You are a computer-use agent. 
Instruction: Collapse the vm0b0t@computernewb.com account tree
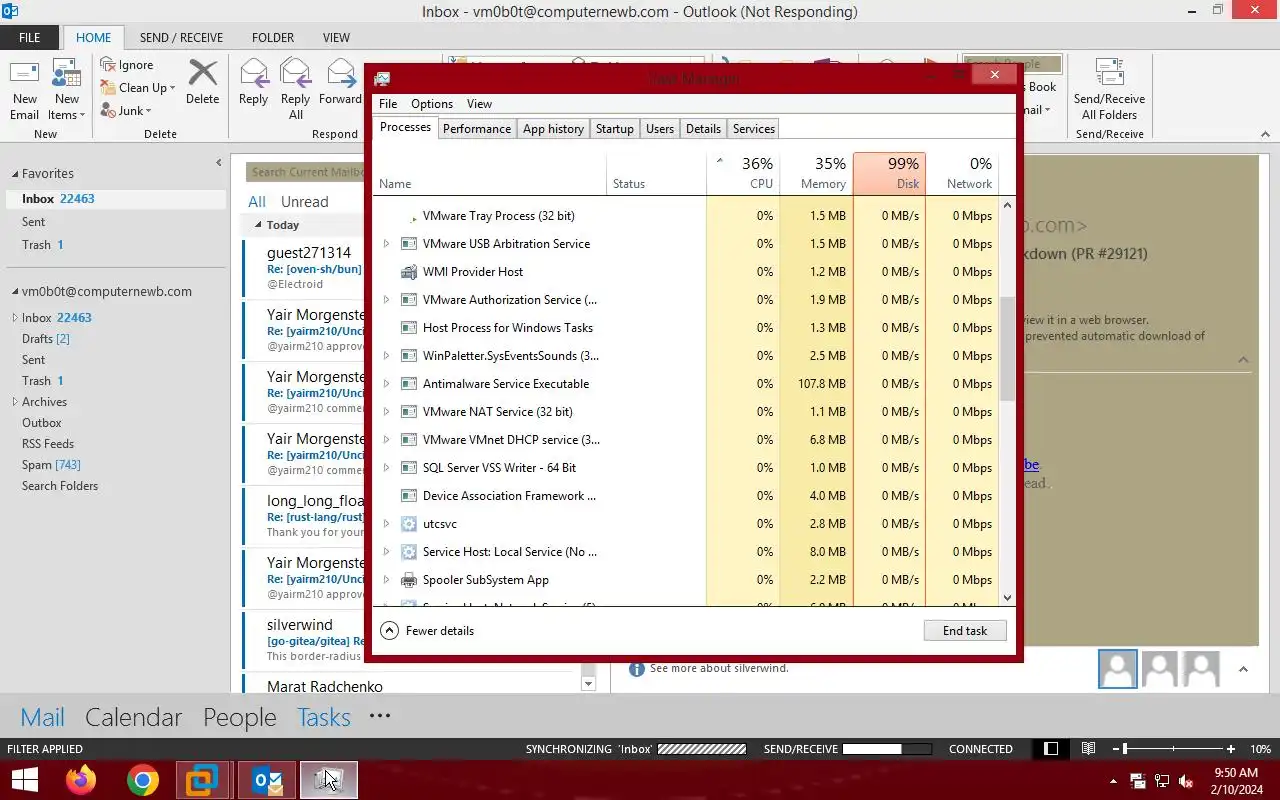(15, 292)
